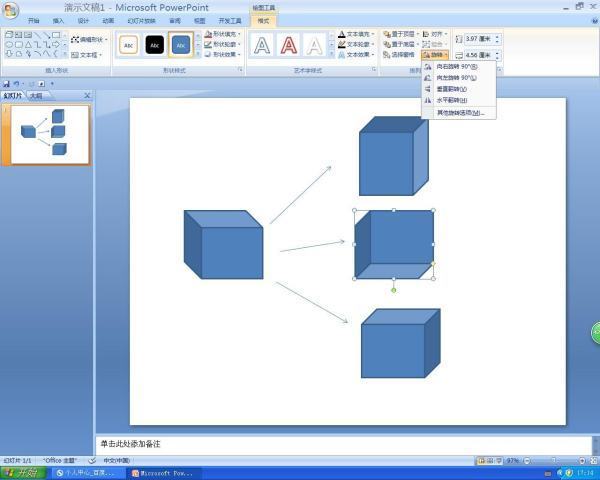Image resolution: width=600 pixels, height=480 pixels.
Task: Switch to Normal view in status bar
Action: click(x=481, y=460)
